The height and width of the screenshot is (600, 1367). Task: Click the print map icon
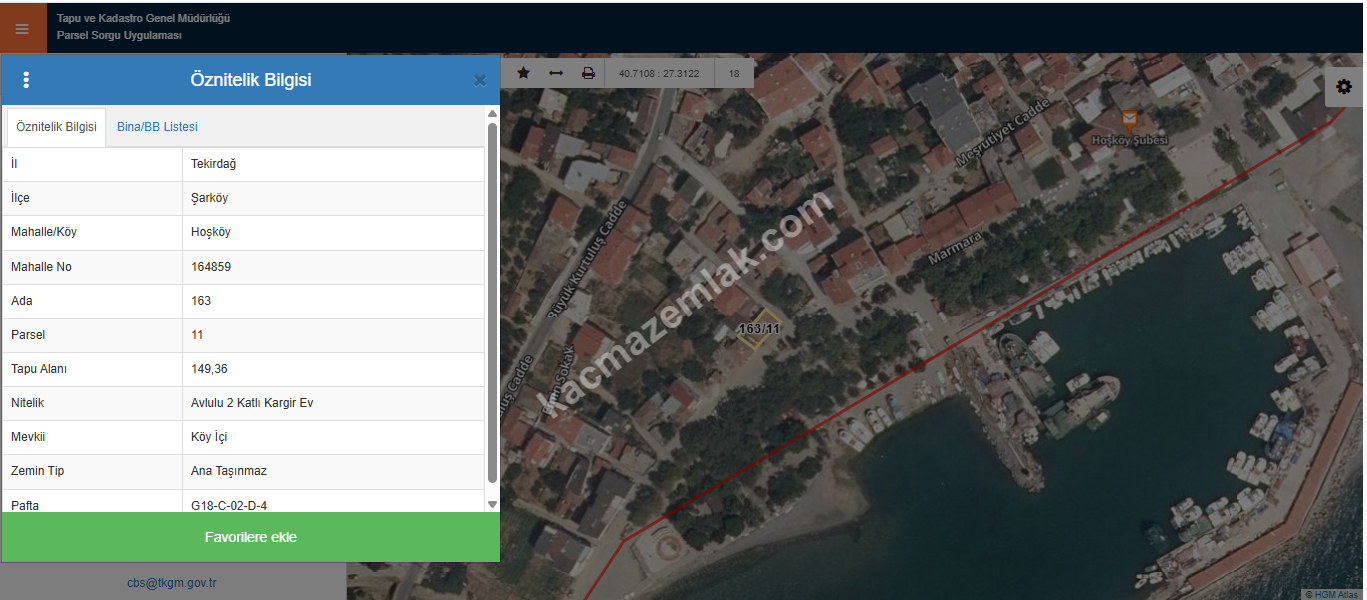click(x=588, y=73)
